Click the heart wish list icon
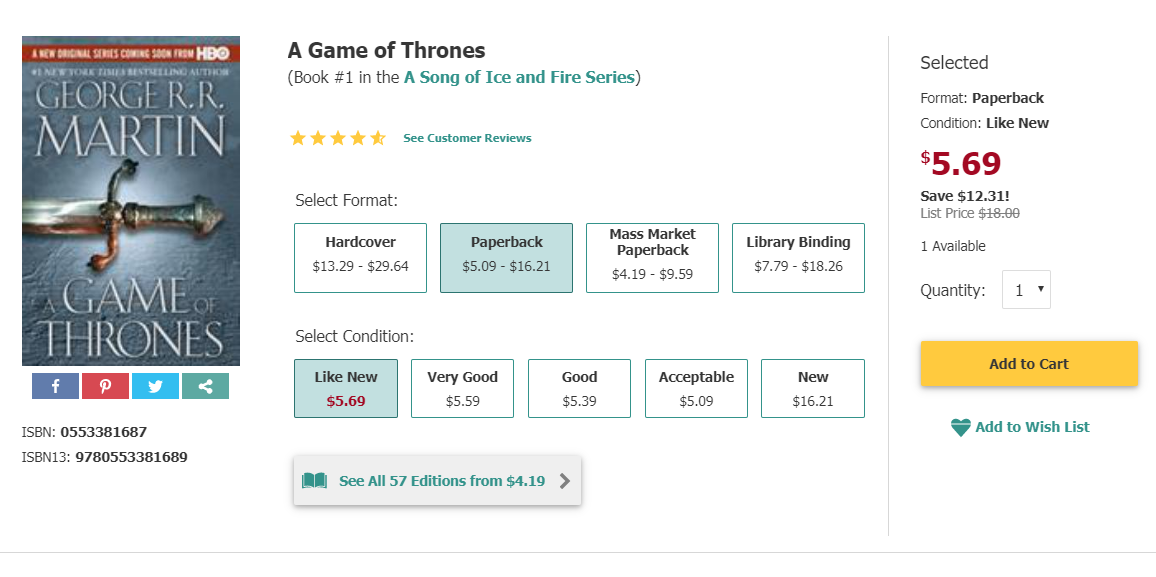 (960, 428)
